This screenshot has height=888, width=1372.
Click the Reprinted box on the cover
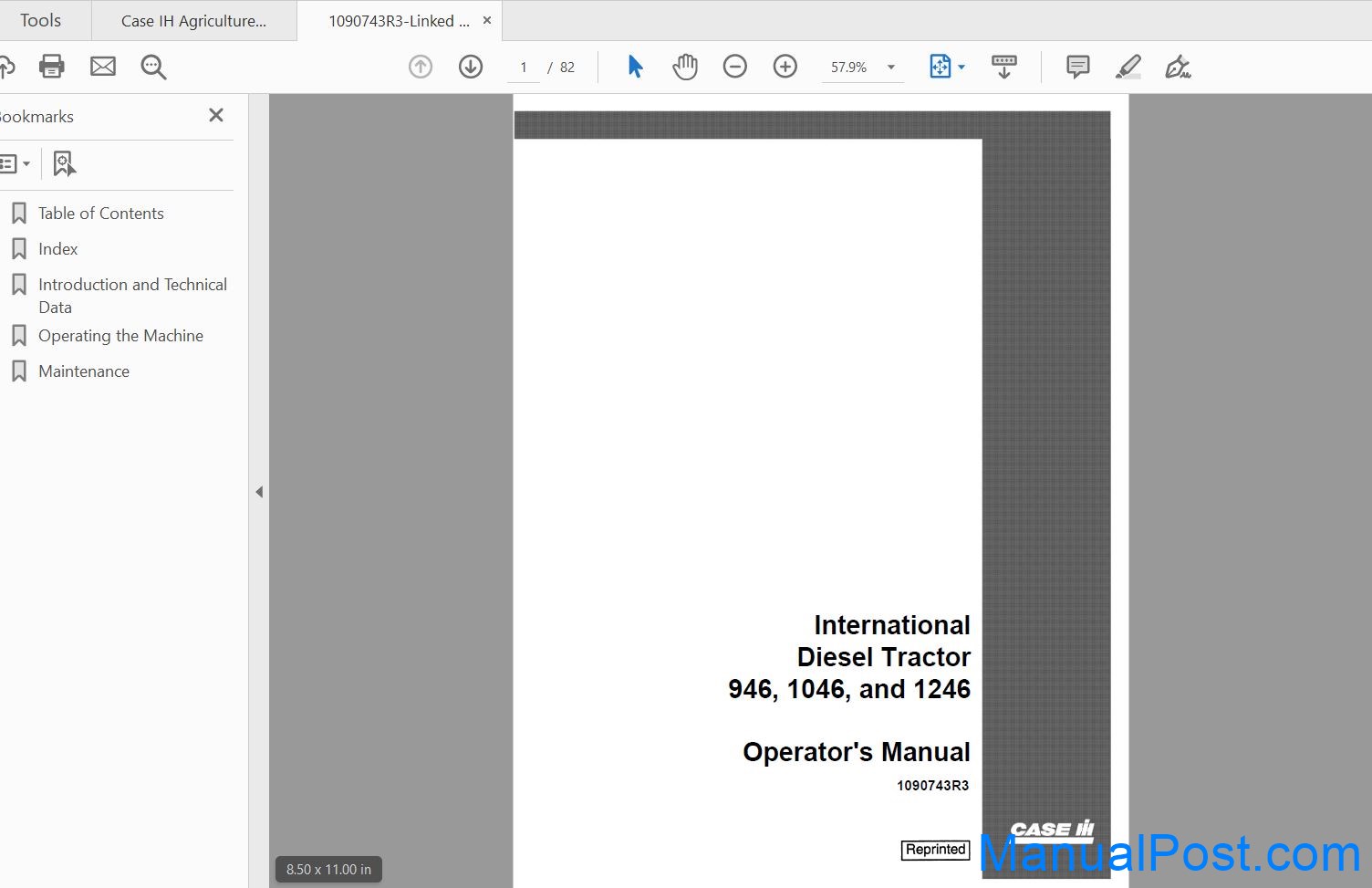pyautogui.click(x=935, y=850)
